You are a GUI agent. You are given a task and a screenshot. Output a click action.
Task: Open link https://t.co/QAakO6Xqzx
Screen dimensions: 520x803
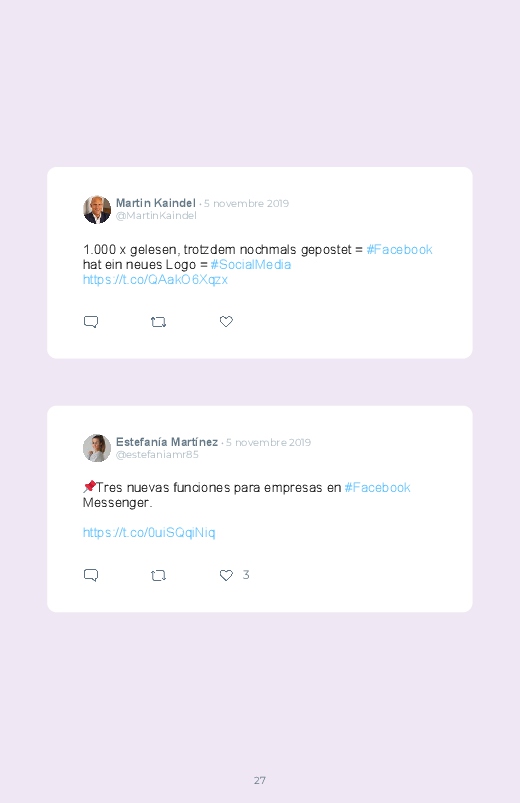tap(155, 280)
